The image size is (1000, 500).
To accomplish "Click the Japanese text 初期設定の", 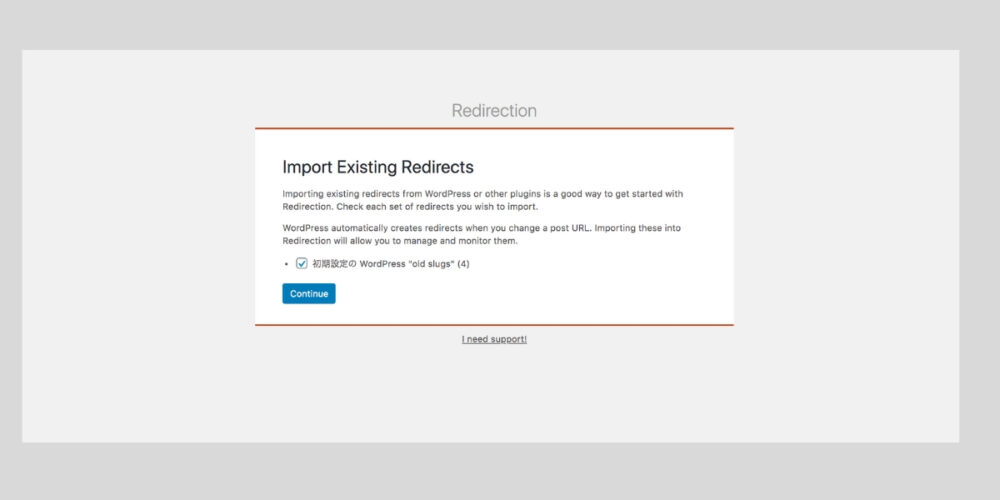I will pyautogui.click(x=334, y=263).
